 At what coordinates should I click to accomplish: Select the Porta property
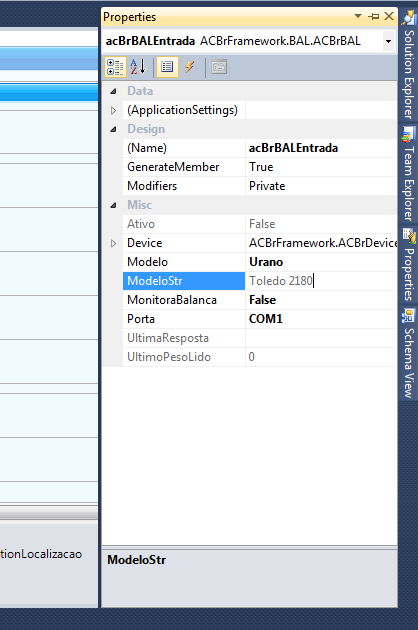184,319
